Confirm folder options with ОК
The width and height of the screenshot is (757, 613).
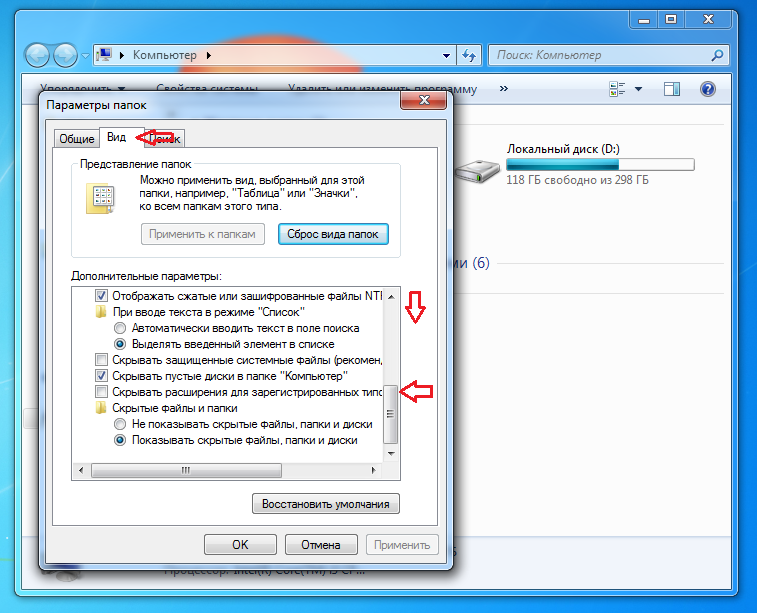[x=240, y=545]
